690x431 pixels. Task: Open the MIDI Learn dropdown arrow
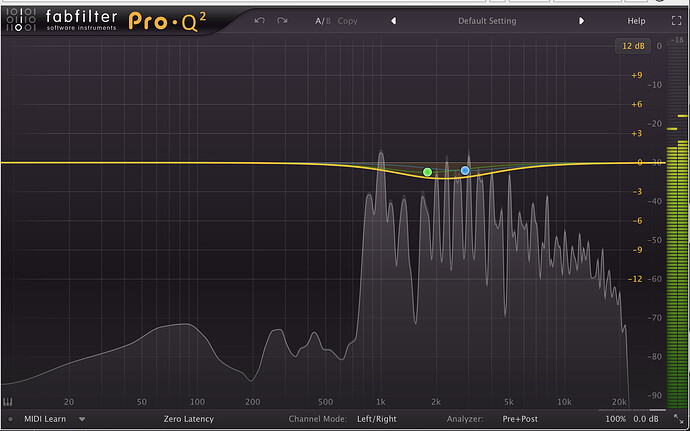82,419
